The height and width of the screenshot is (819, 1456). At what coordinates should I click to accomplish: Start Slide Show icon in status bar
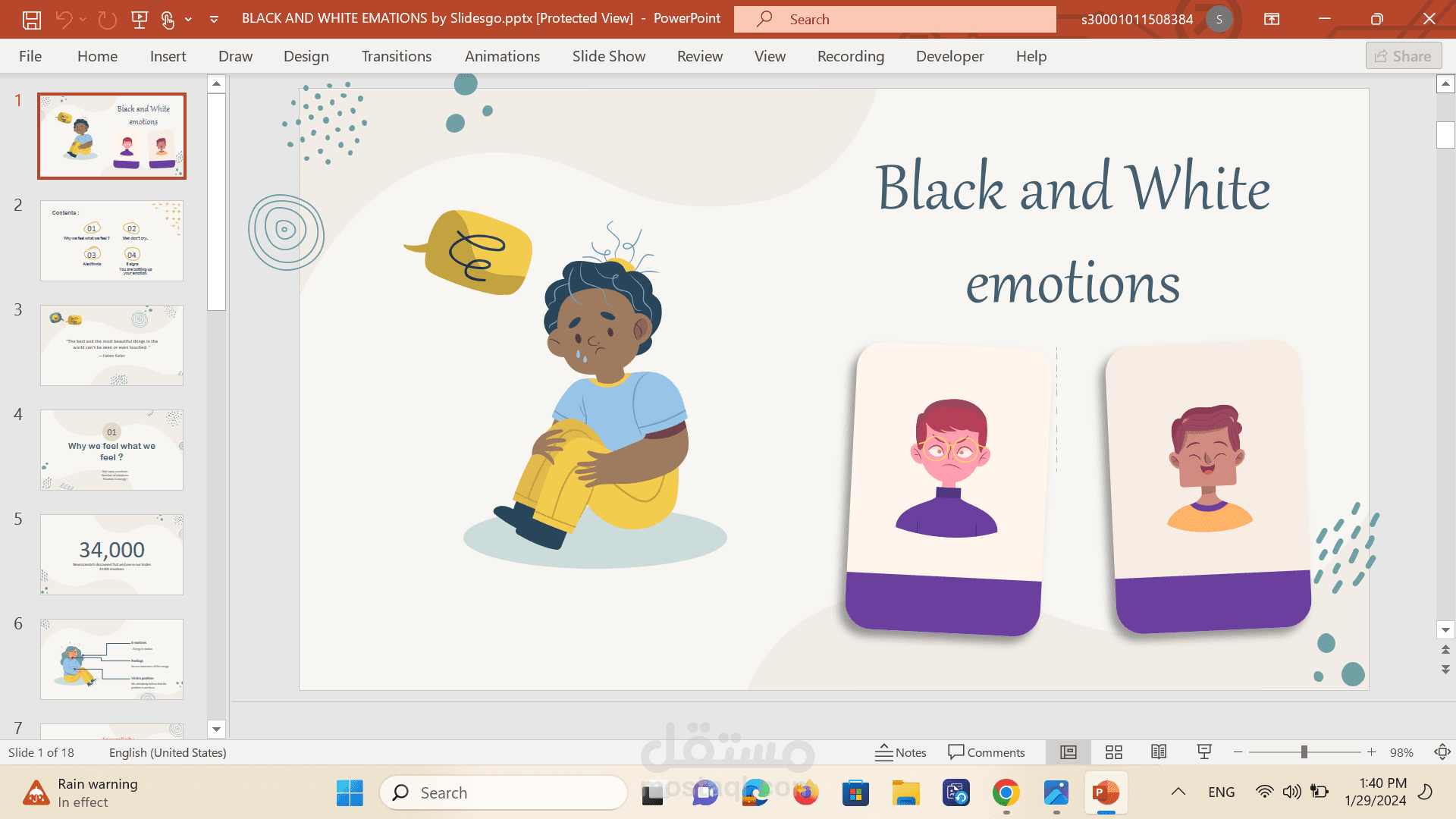tap(1203, 752)
